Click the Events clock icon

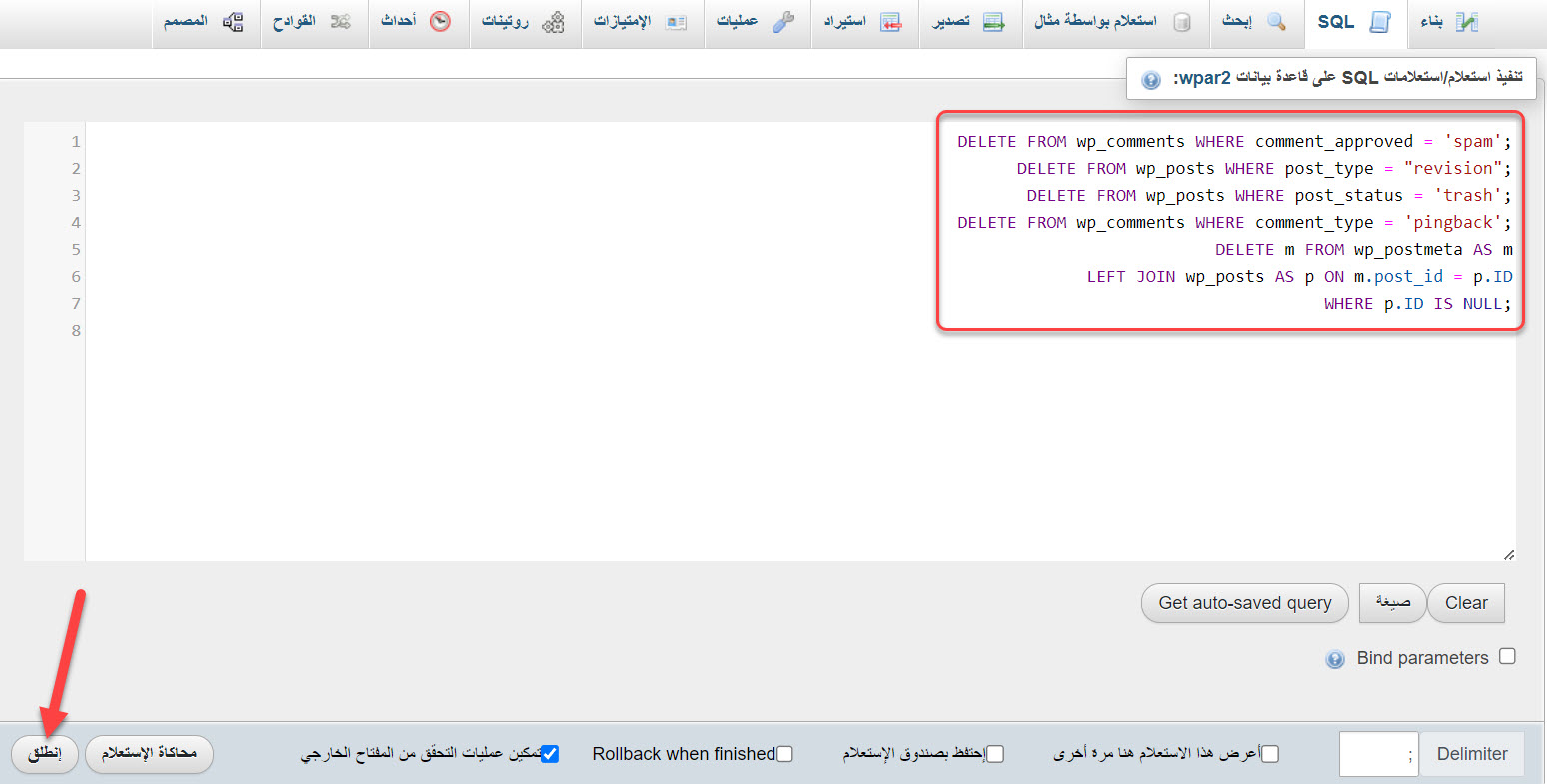[x=440, y=22]
